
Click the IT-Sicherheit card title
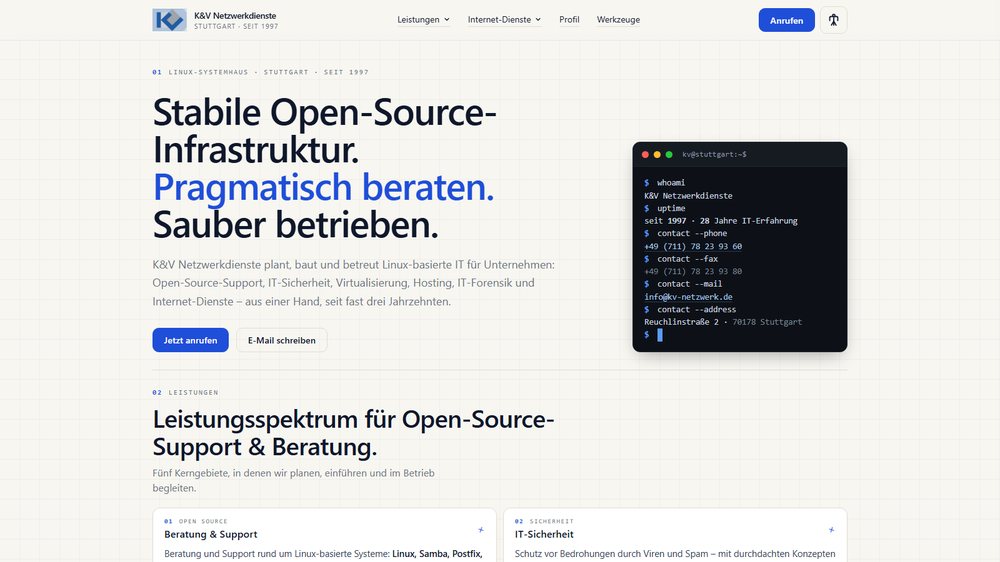click(544, 535)
